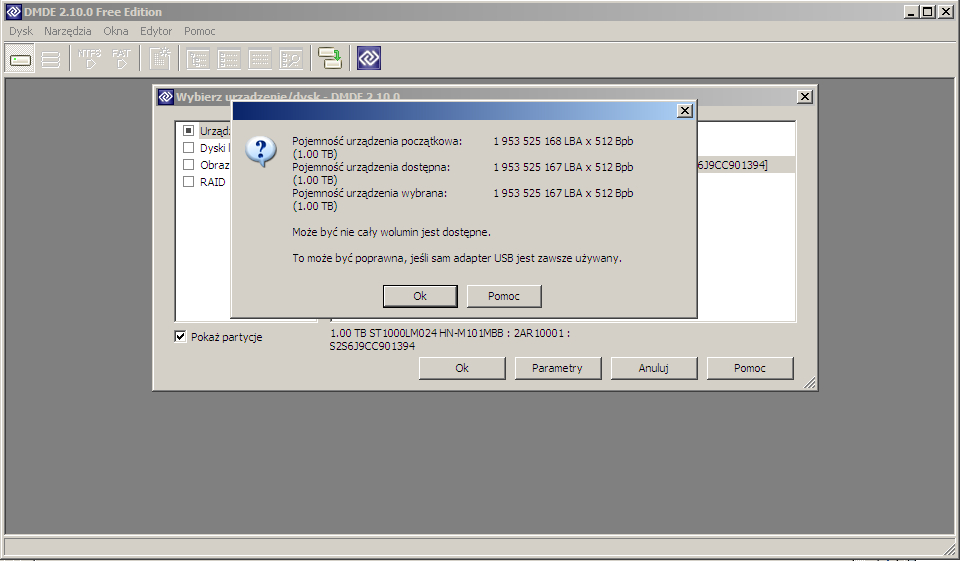
Task: Click the blue DMDE logo toolbar icon
Action: (369, 58)
